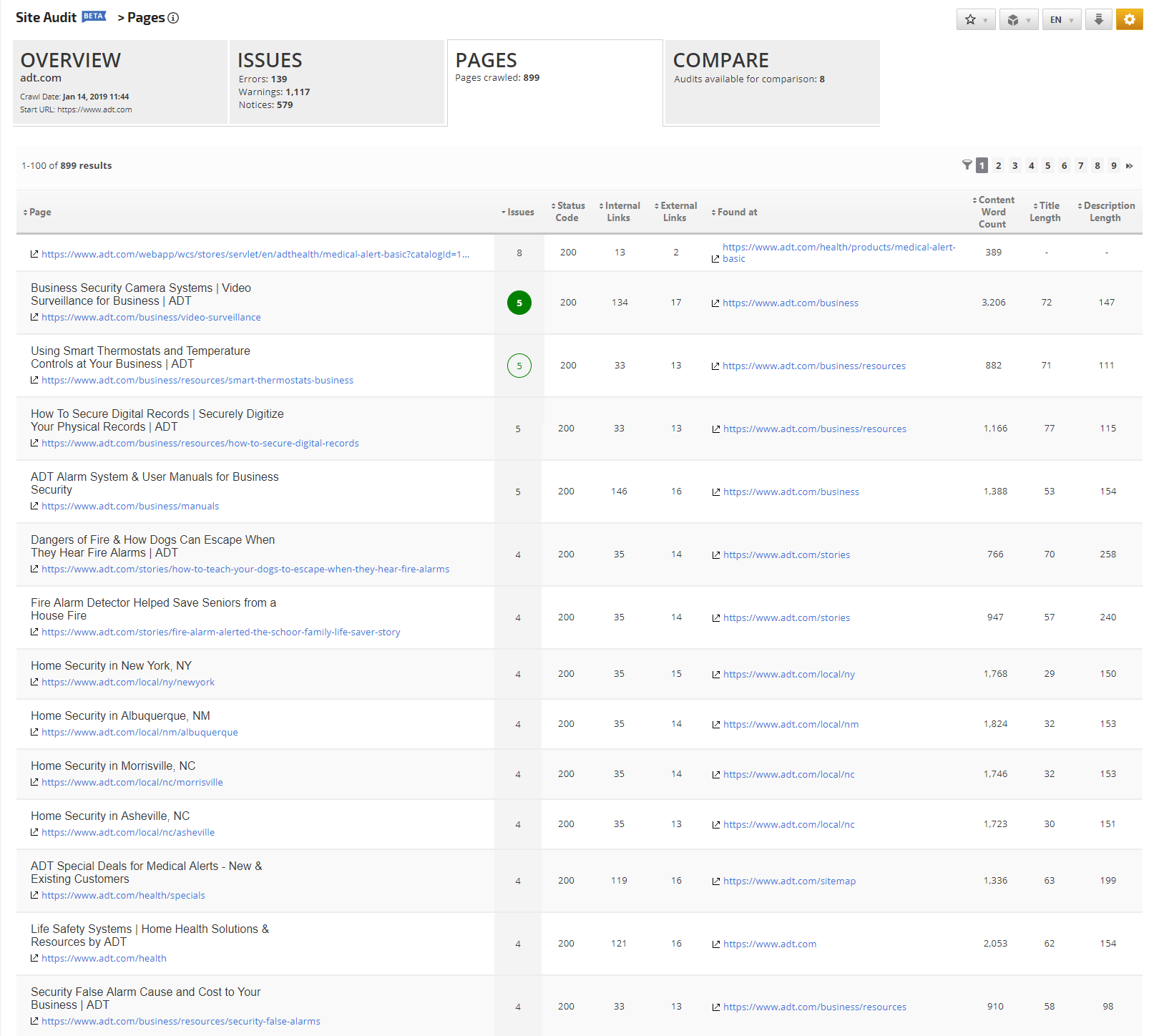Click external-link icon beside video-surveillance URL

click(x=34, y=317)
